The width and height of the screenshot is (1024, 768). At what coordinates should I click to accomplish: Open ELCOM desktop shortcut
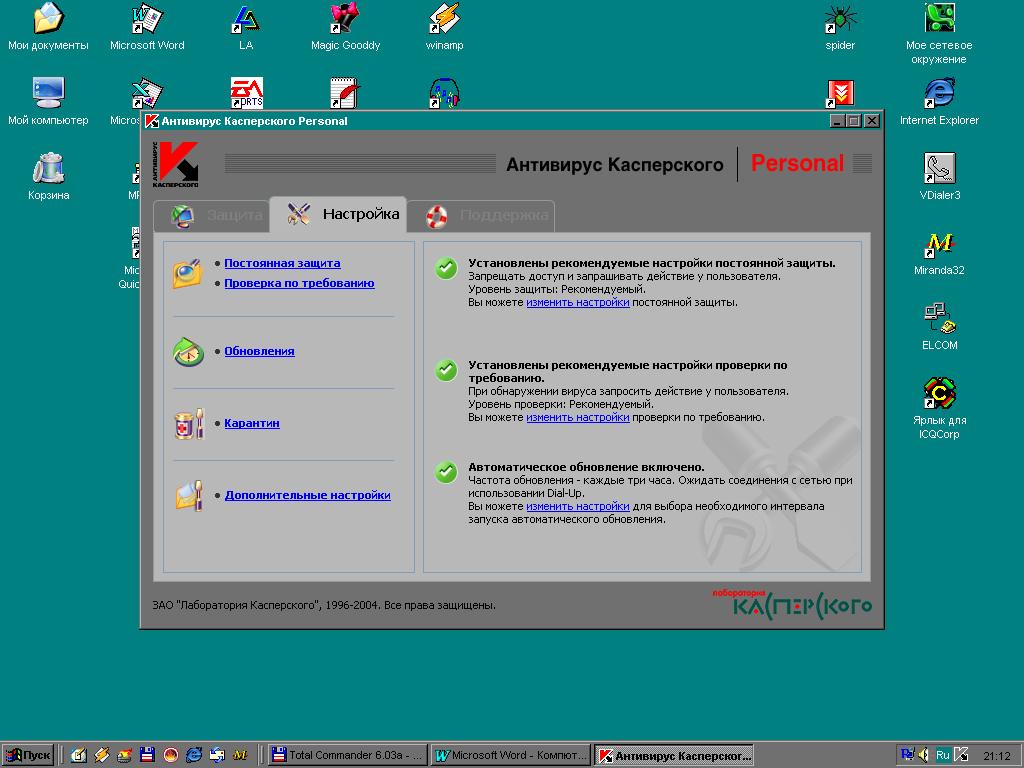click(939, 327)
